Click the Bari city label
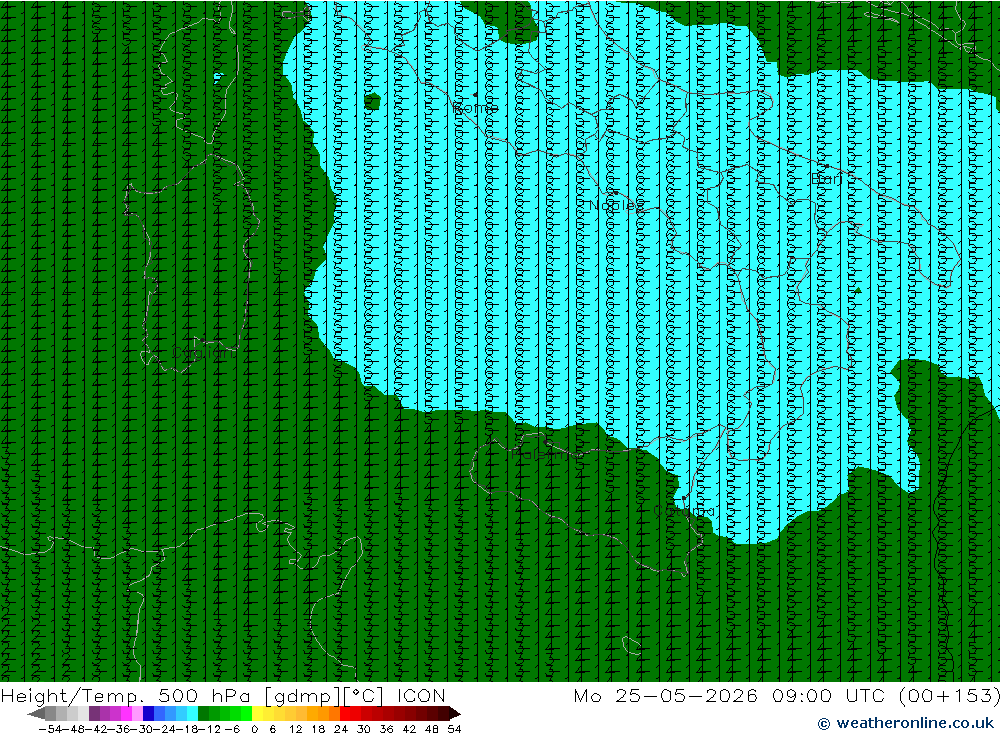 (827, 179)
